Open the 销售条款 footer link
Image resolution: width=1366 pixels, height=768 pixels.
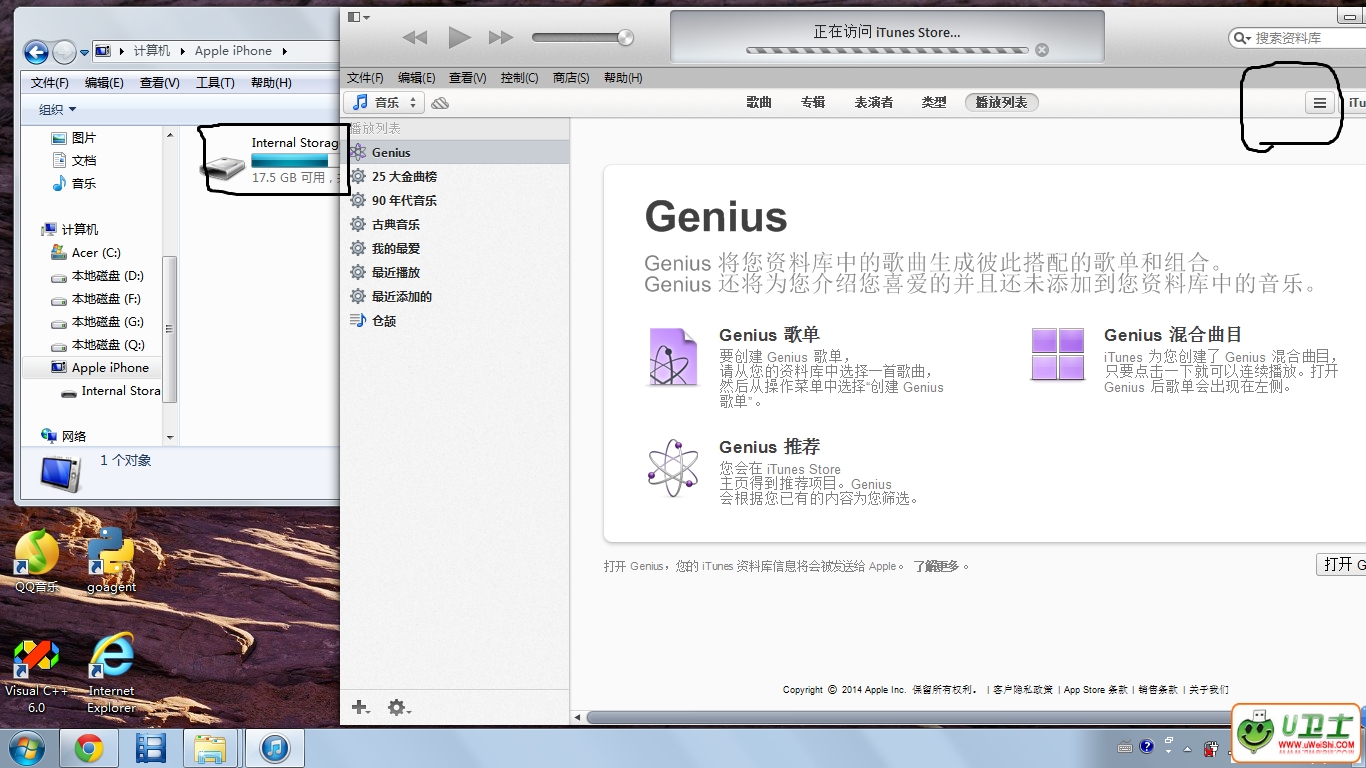[x=1158, y=690]
